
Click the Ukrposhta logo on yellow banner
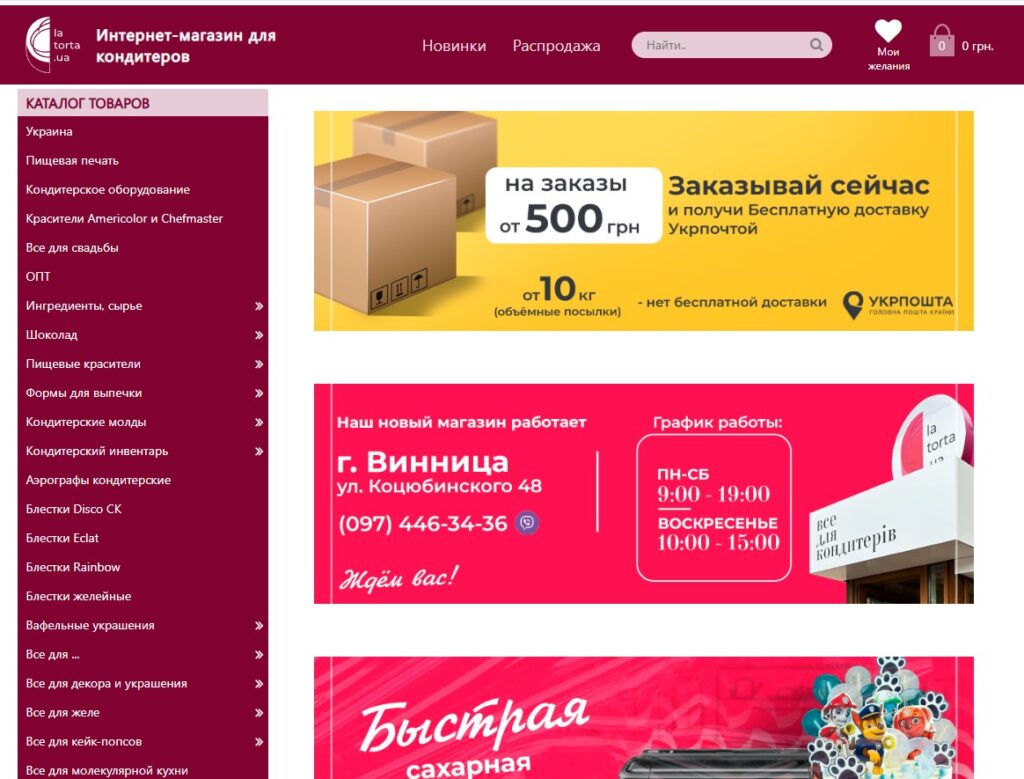pos(898,304)
